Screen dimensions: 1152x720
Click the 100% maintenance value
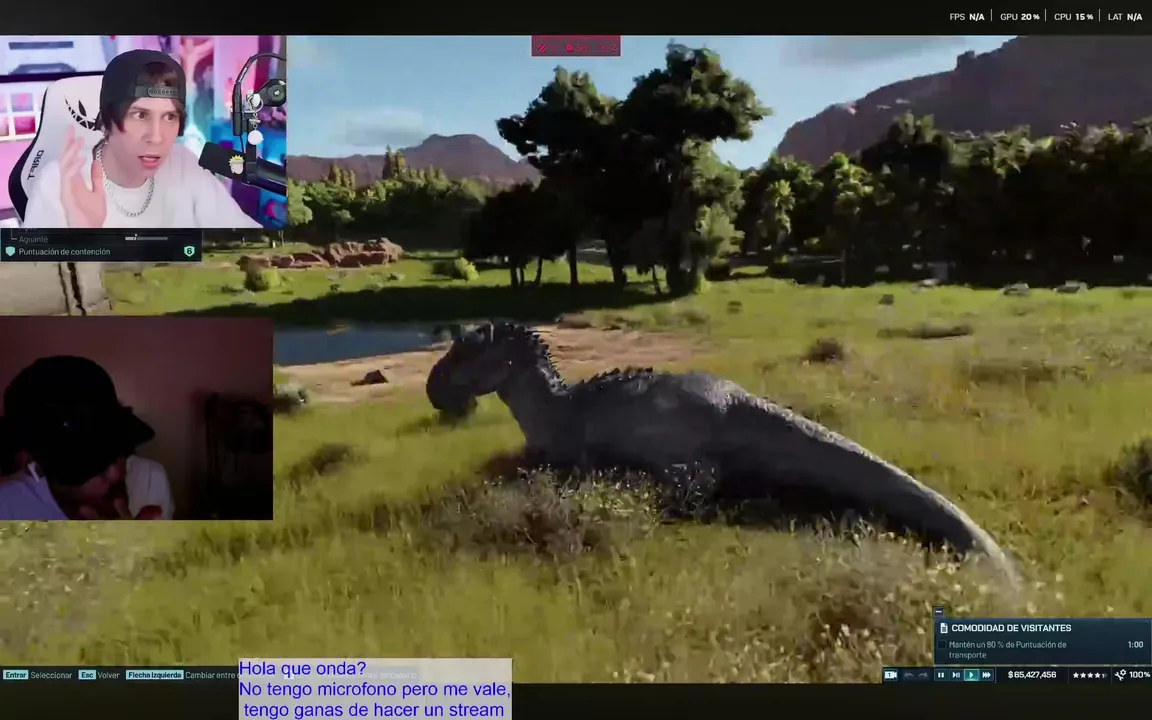1140,674
